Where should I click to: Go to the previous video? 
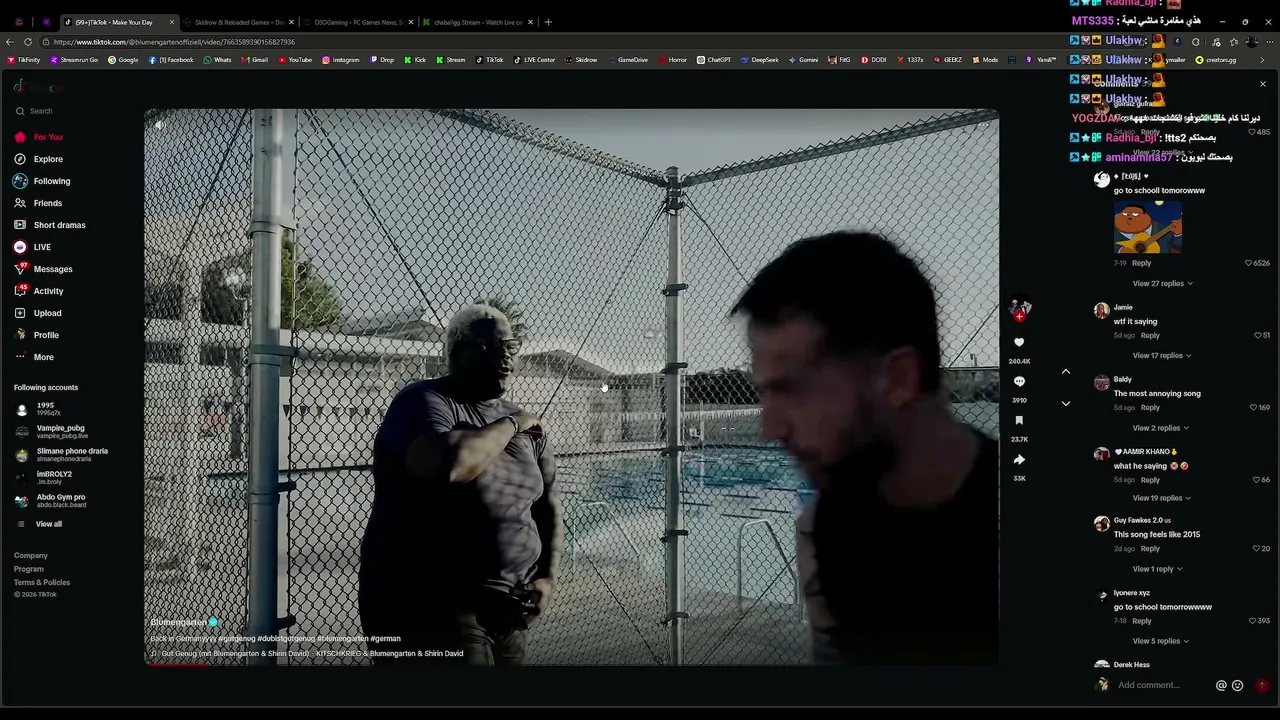1066,372
